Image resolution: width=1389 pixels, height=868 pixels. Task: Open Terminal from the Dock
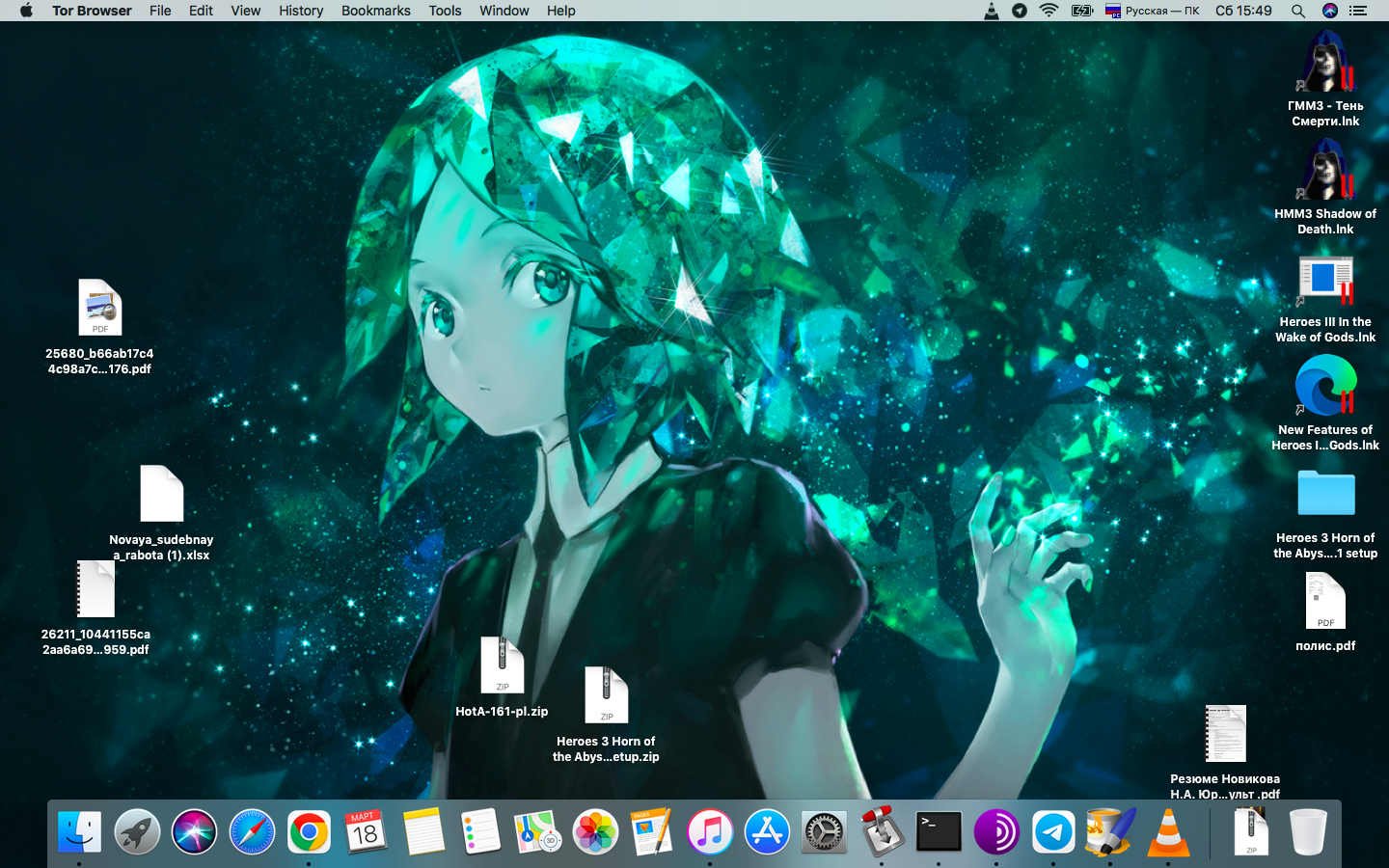(939, 831)
